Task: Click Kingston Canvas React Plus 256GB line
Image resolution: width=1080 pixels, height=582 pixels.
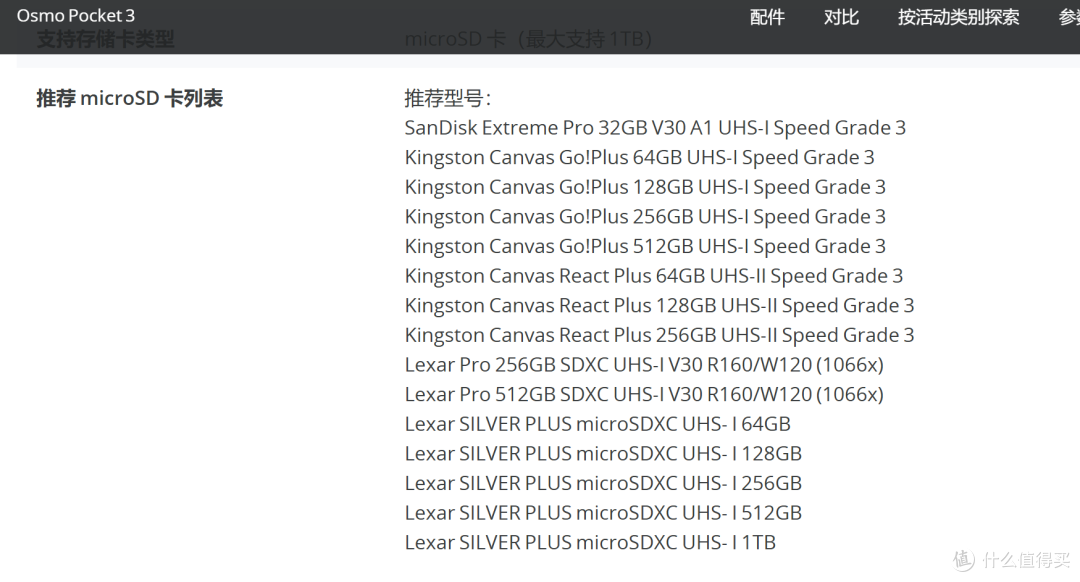Action: pyautogui.click(x=659, y=335)
